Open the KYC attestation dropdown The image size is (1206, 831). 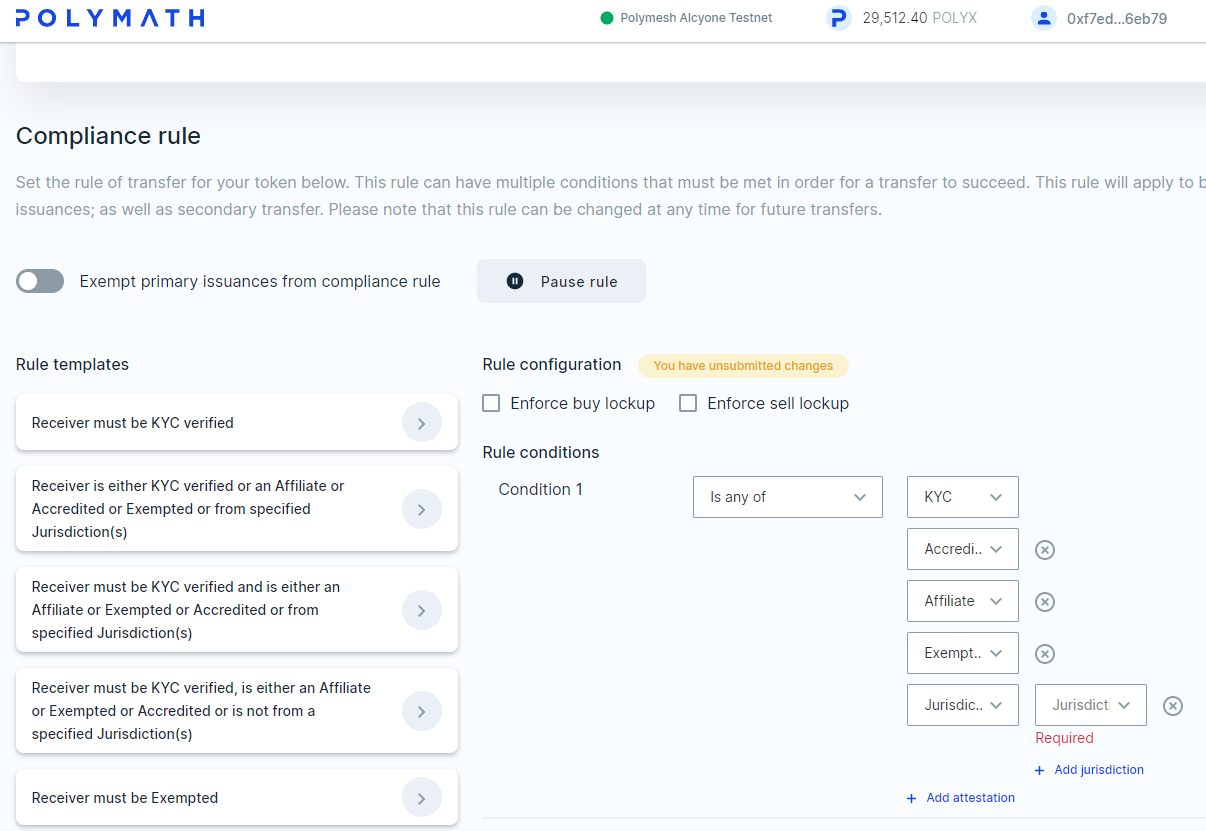963,497
